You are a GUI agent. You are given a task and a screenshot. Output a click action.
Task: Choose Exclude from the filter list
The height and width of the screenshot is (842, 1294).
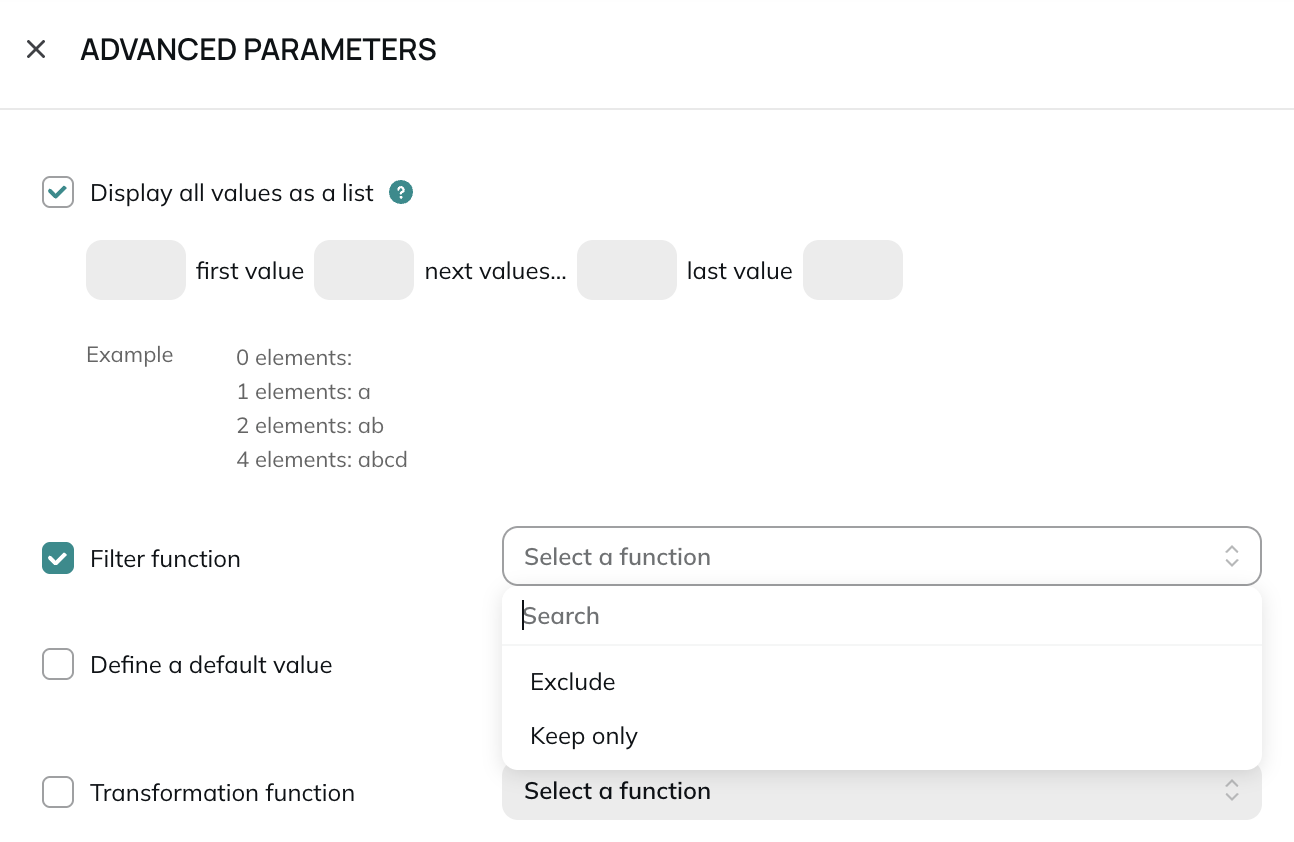tap(881, 682)
